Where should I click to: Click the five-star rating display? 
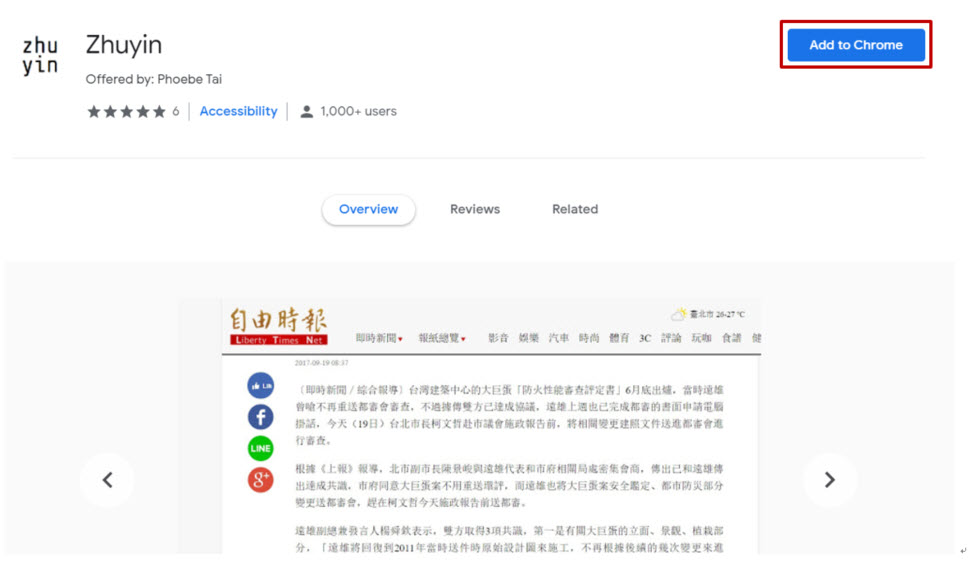(x=127, y=111)
